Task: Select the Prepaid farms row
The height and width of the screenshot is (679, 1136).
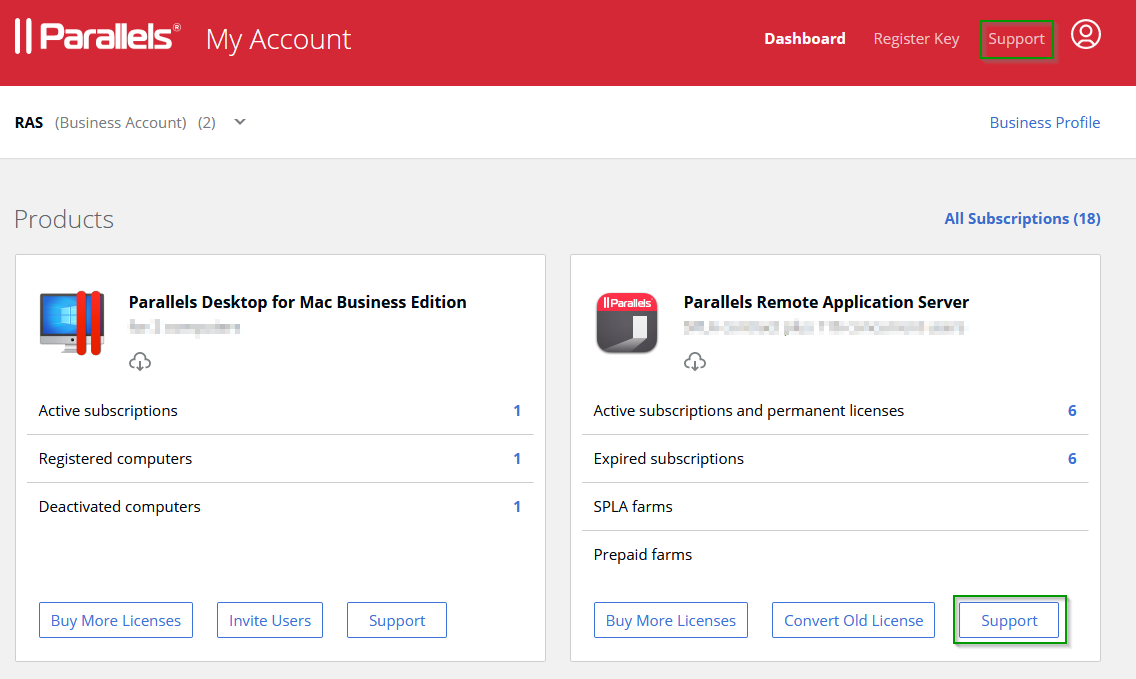Action: (835, 554)
